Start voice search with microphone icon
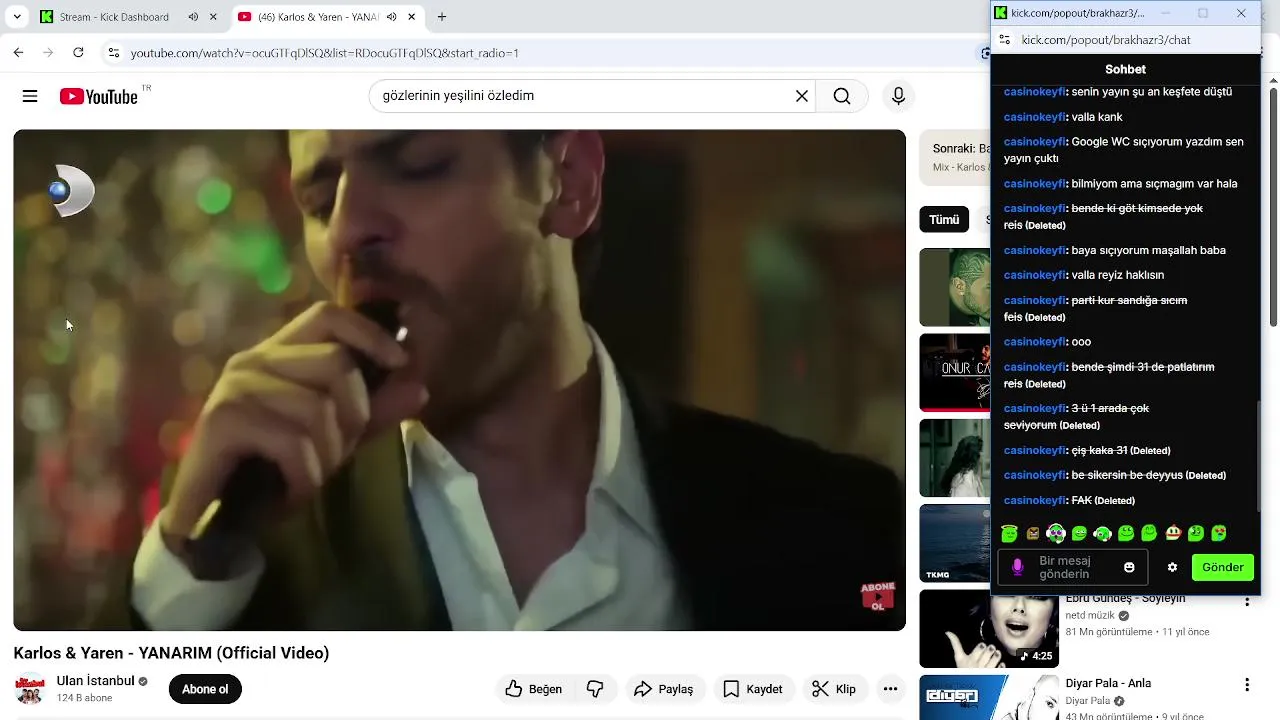 tap(898, 96)
